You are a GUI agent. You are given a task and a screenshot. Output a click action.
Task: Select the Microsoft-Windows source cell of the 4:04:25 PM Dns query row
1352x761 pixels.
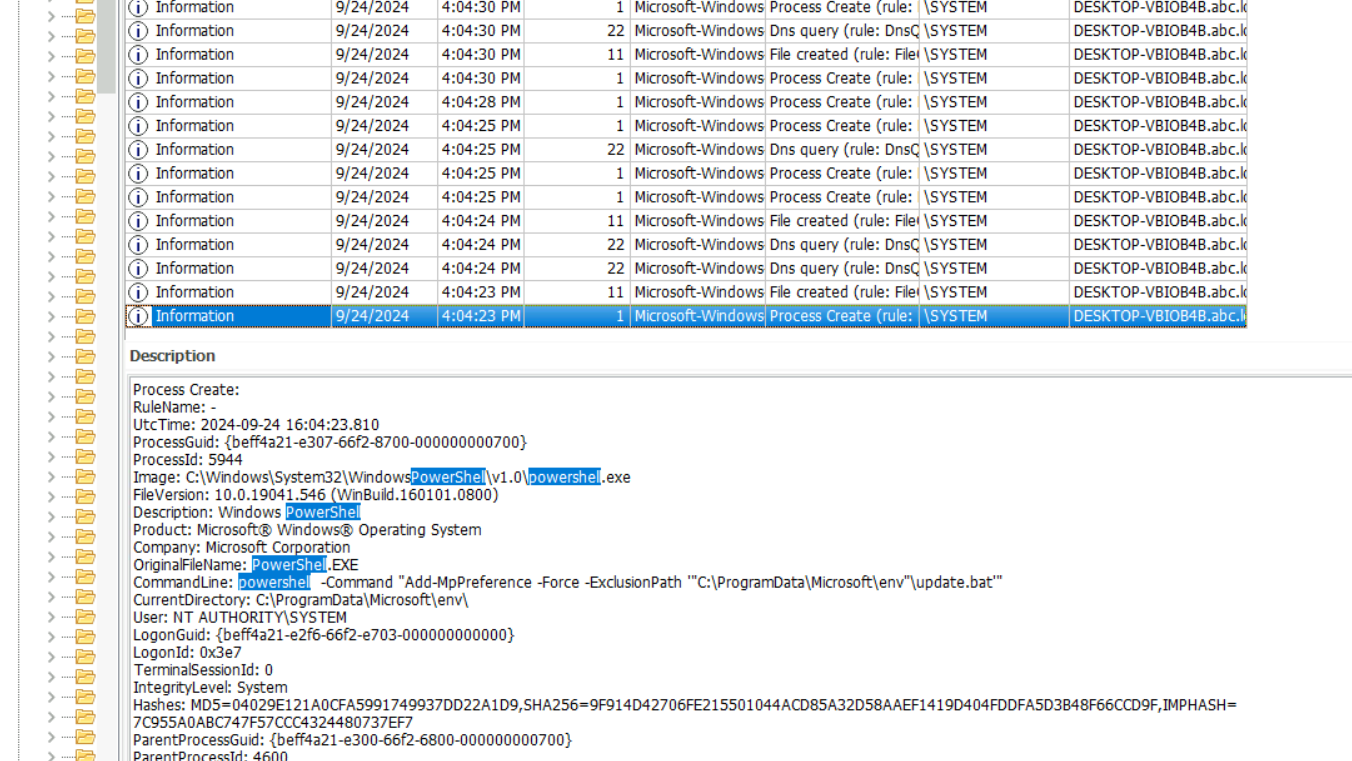point(698,150)
